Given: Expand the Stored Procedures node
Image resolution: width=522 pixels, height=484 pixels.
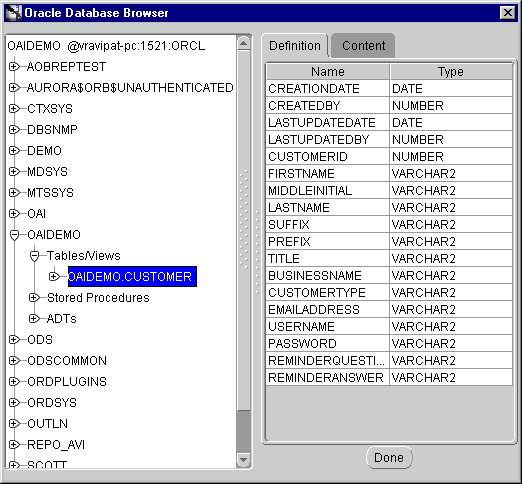Looking at the screenshot, I should pyautogui.click(x=34, y=297).
